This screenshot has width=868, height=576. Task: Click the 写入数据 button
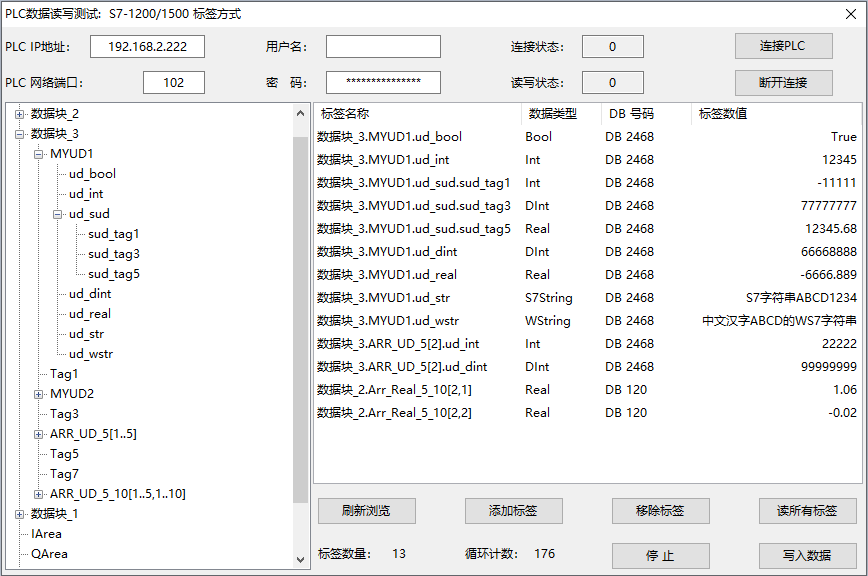[807, 556]
